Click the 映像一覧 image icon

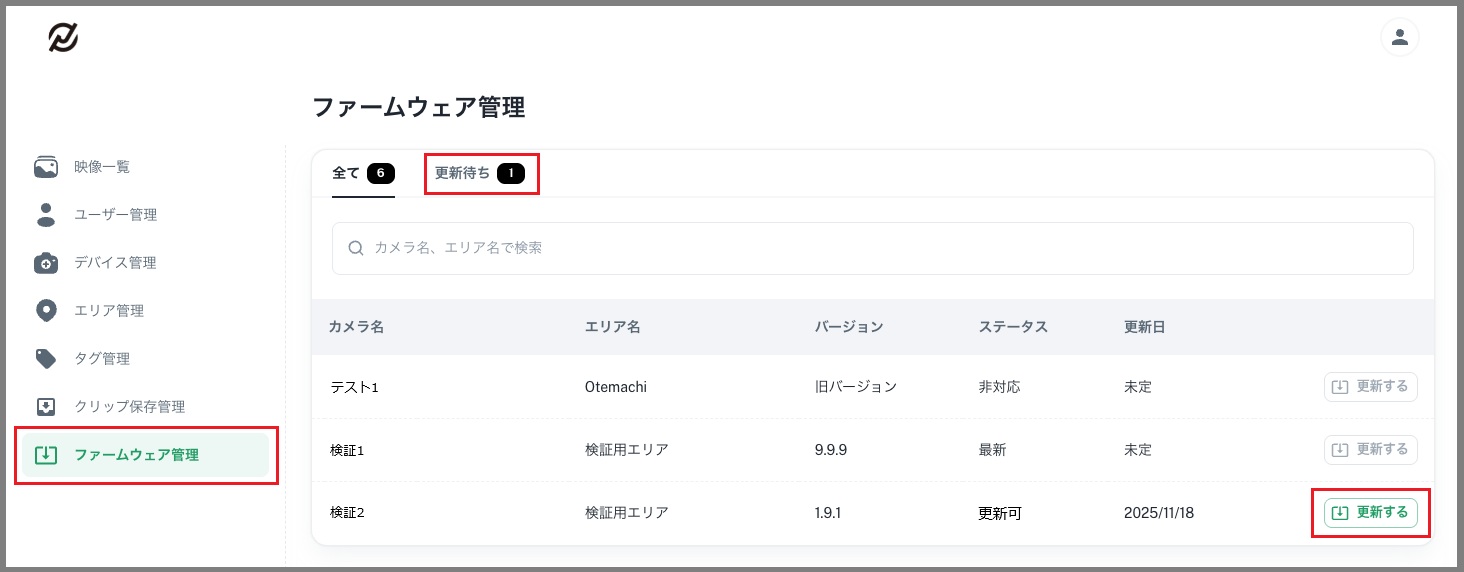point(46,167)
